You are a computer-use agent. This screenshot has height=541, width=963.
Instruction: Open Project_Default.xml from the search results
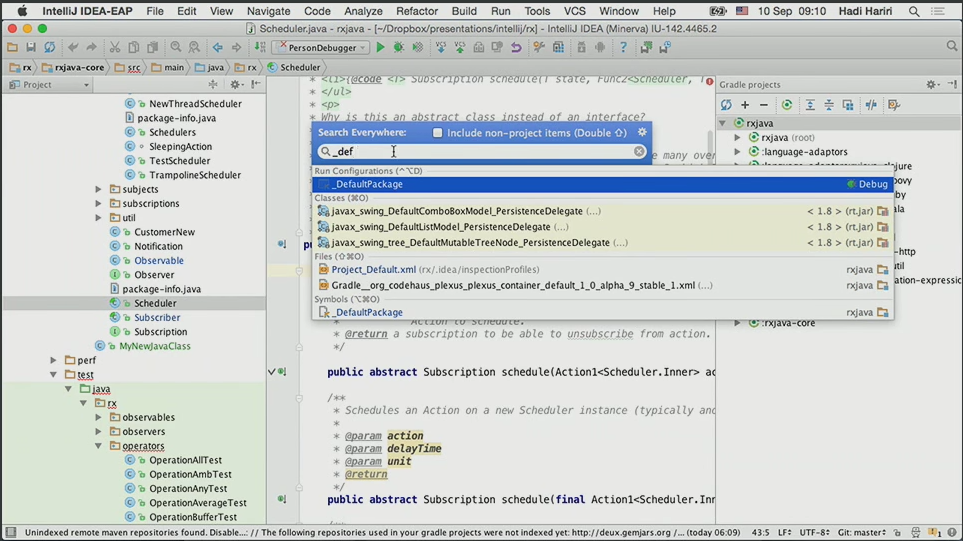(373, 270)
